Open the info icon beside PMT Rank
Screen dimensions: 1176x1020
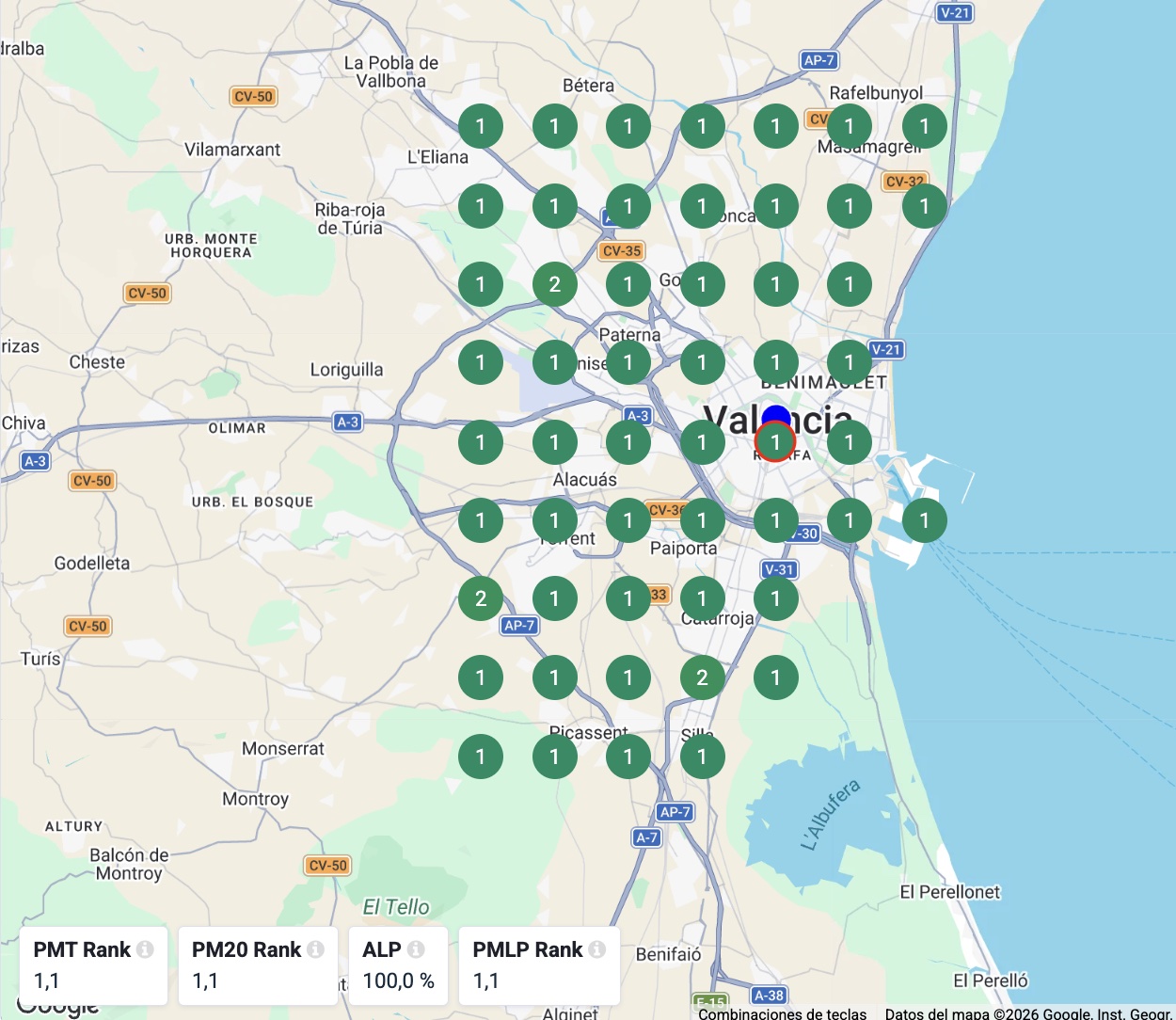[x=145, y=949]
